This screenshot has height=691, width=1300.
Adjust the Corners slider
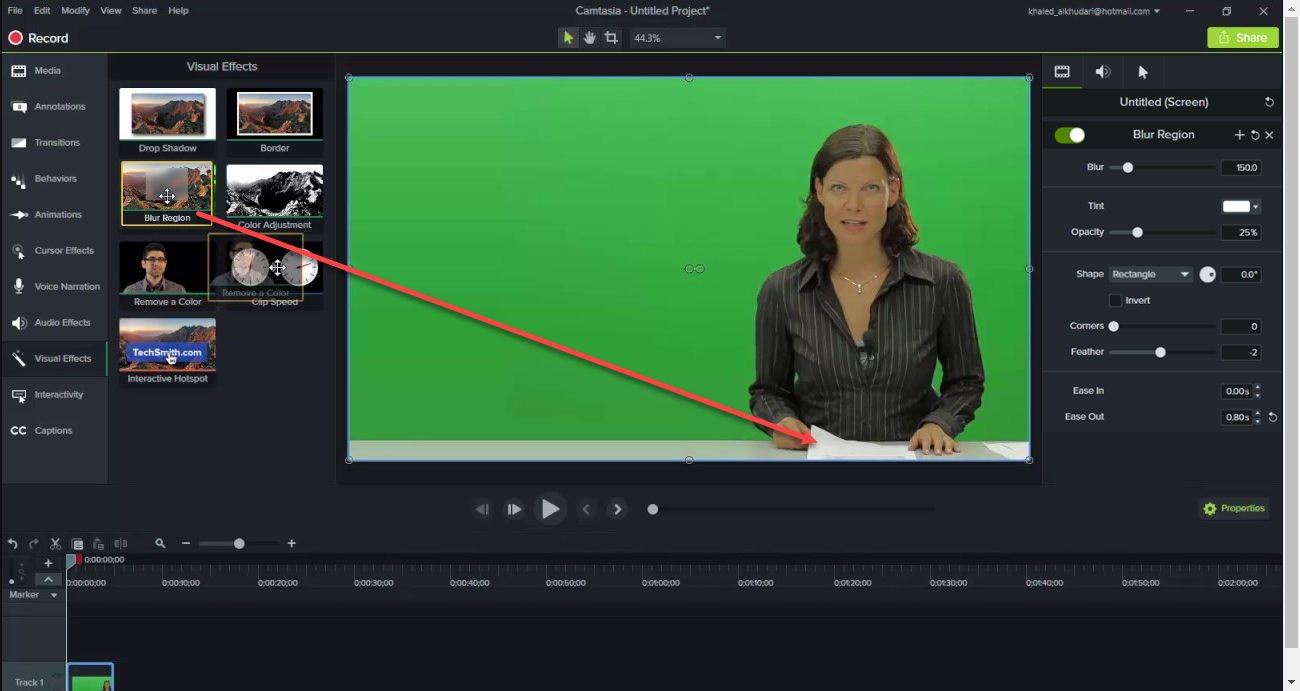(x=1114, y=327)
